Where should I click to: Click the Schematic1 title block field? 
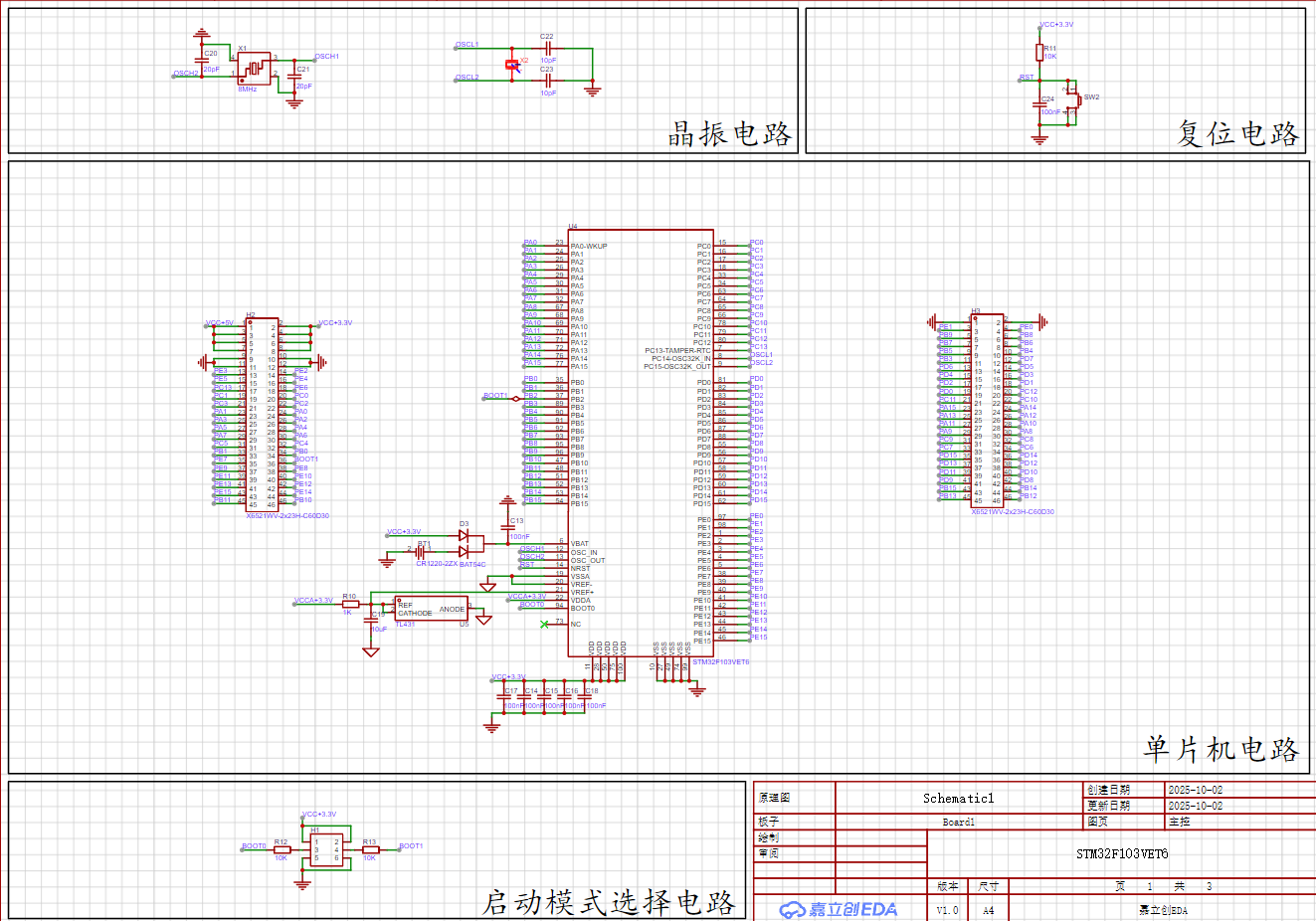tap(958, 798)
